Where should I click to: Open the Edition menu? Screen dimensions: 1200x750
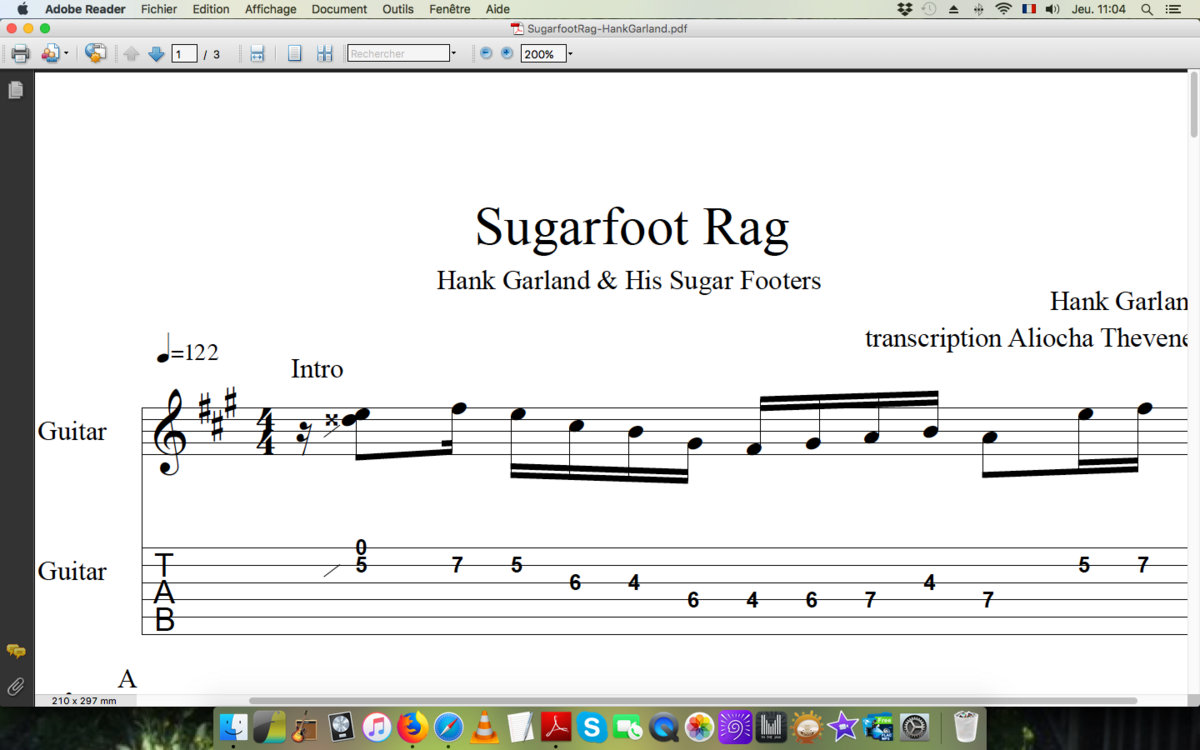[x=211, y=9]
